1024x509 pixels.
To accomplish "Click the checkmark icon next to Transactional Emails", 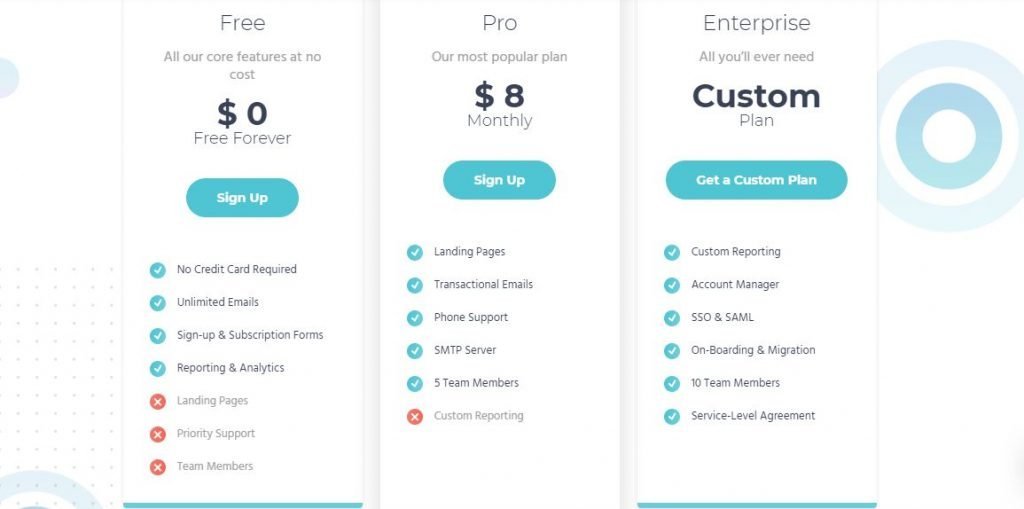I will pyautogui.click(x=415, y=285).
